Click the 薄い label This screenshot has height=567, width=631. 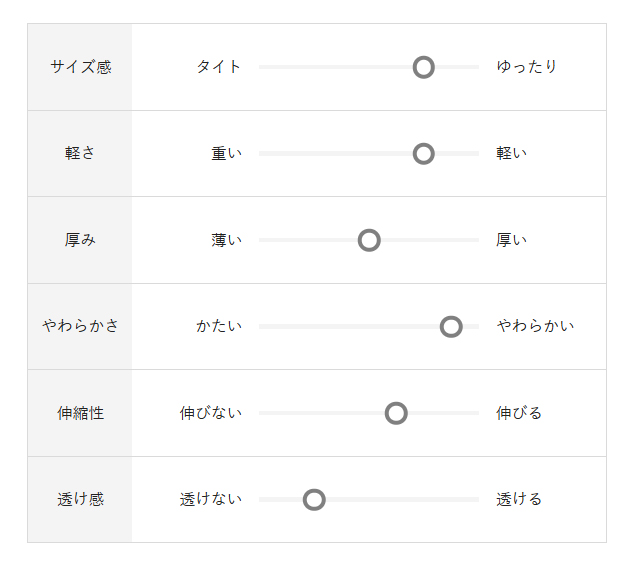[x=226, y=240]
